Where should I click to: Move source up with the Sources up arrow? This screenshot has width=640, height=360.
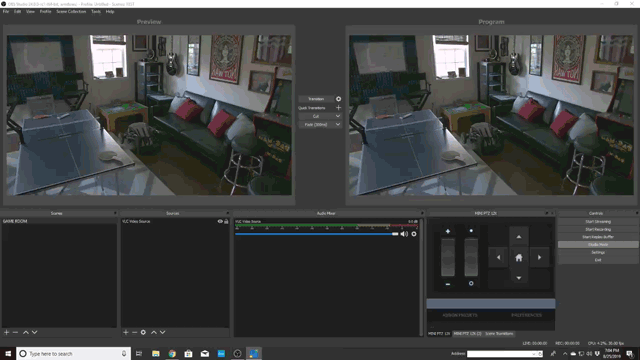click(154, 332)
